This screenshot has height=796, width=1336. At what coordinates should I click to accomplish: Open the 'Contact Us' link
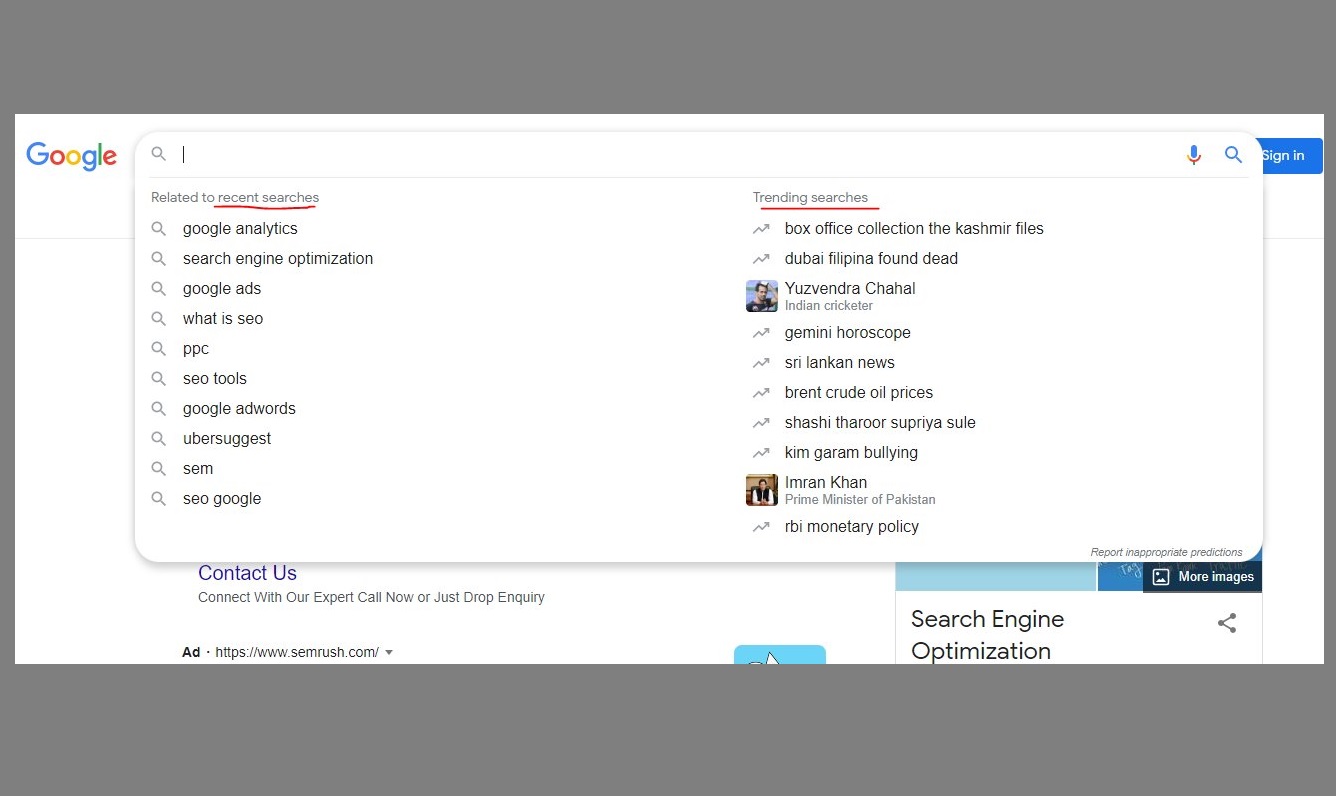click(x=247, y=573)
